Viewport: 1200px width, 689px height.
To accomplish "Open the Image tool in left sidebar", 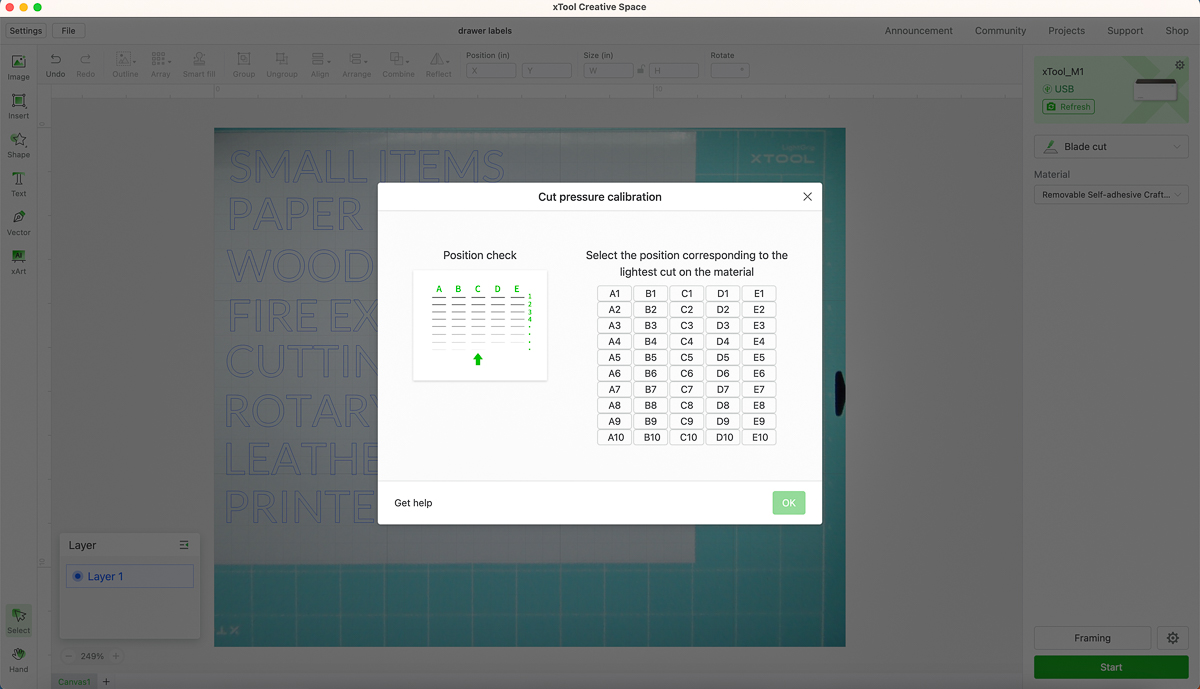I will 18,67.
